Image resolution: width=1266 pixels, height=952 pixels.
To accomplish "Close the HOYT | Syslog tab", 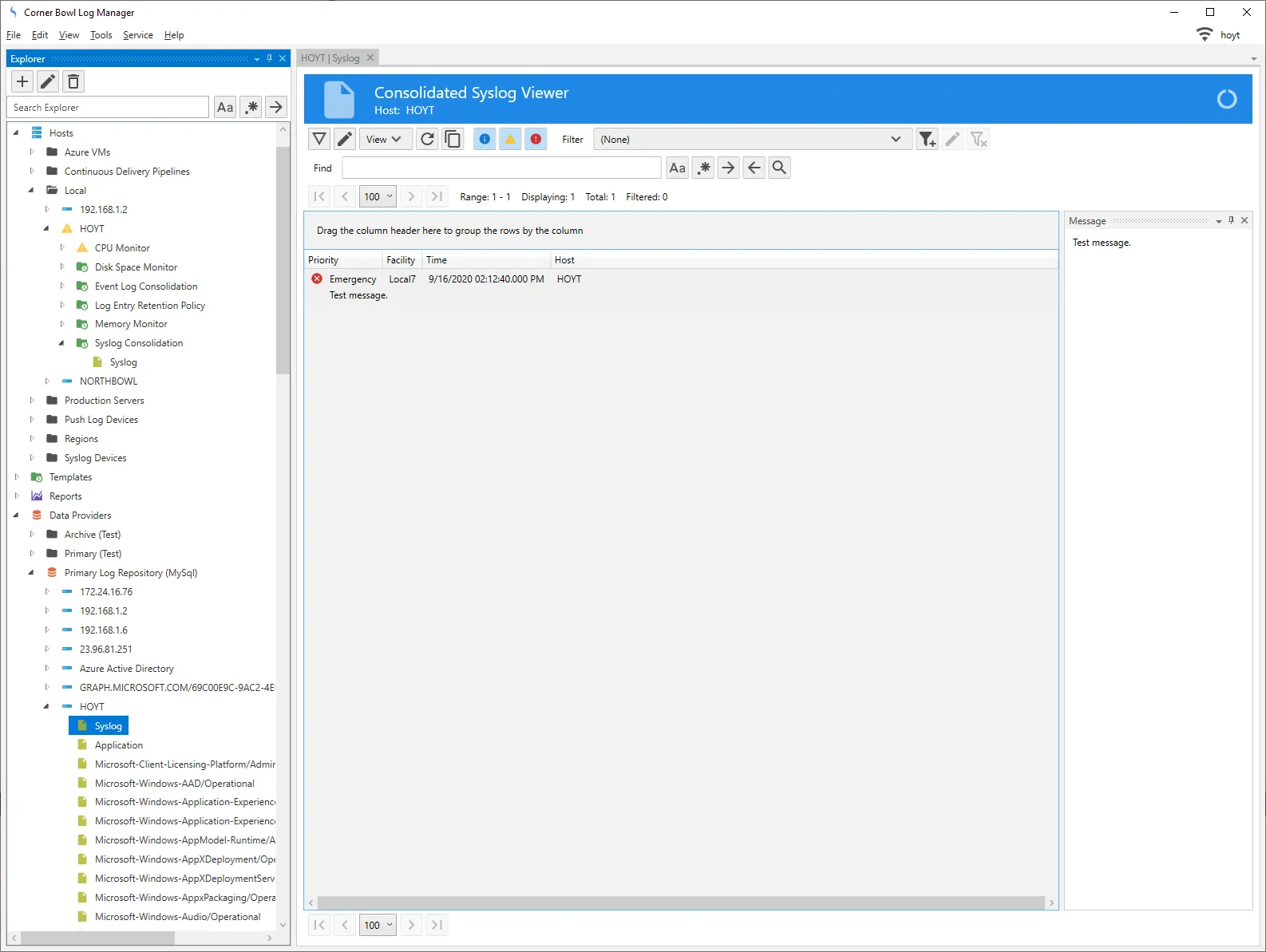I will coord(370,58).
